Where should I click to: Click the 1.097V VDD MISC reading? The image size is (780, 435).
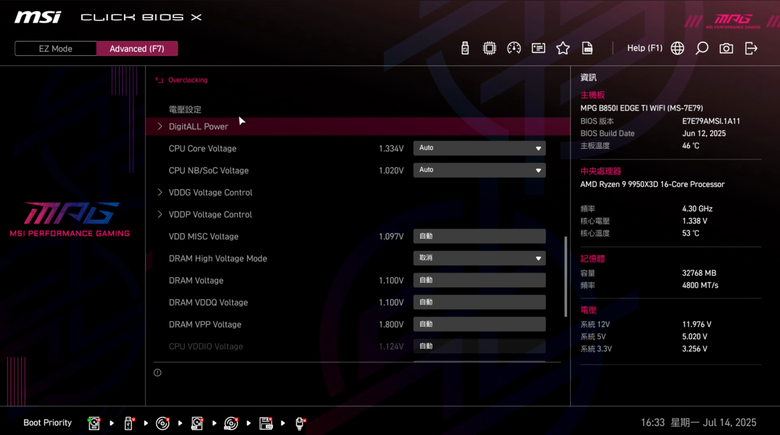click(x=391, y=236)
